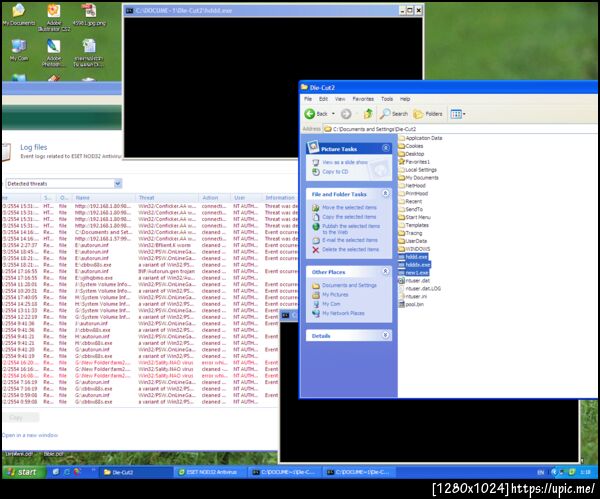
Task: Click Copy the selected items link
Action: click(349, 217)
